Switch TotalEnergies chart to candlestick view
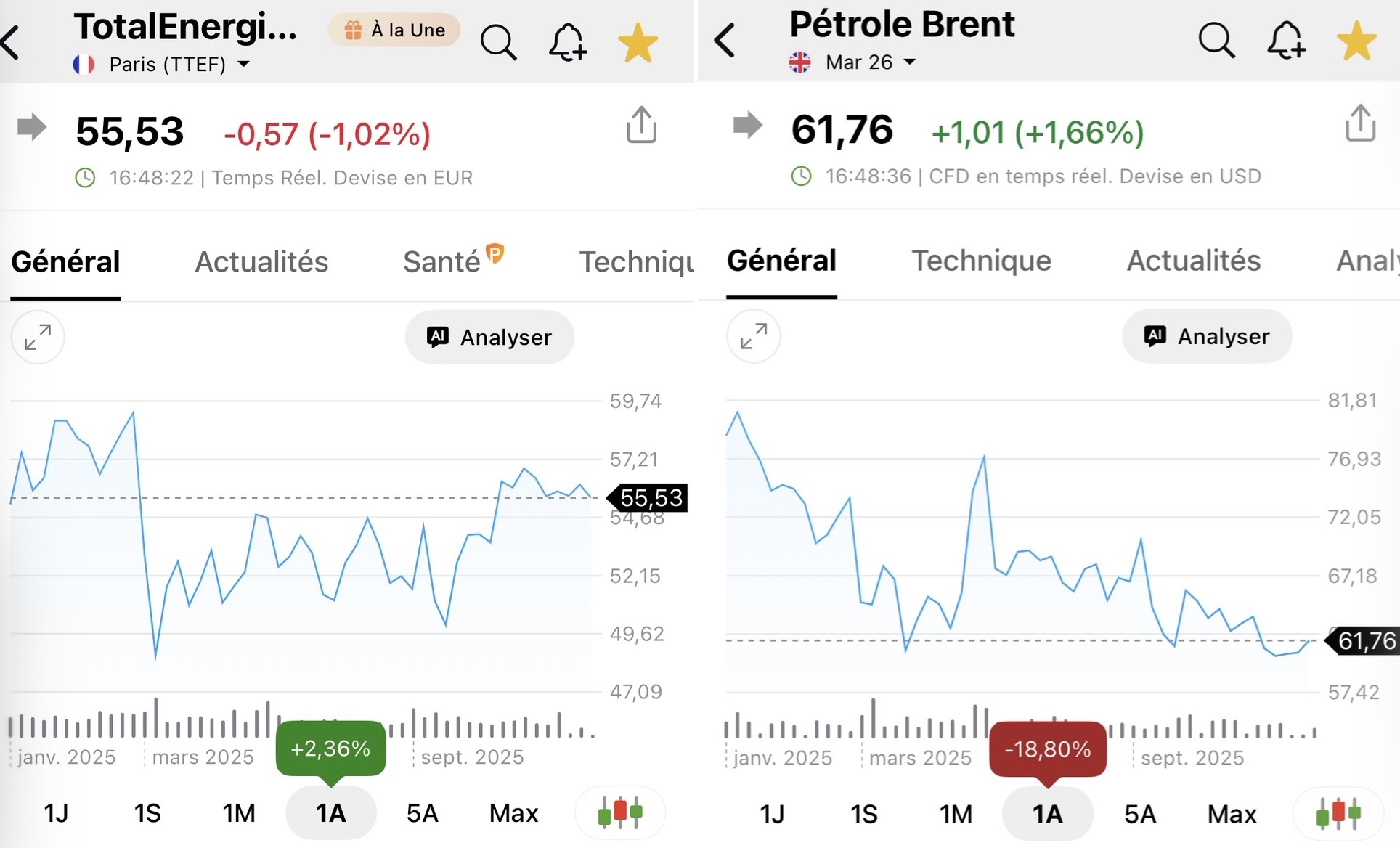 coord(620,812)
